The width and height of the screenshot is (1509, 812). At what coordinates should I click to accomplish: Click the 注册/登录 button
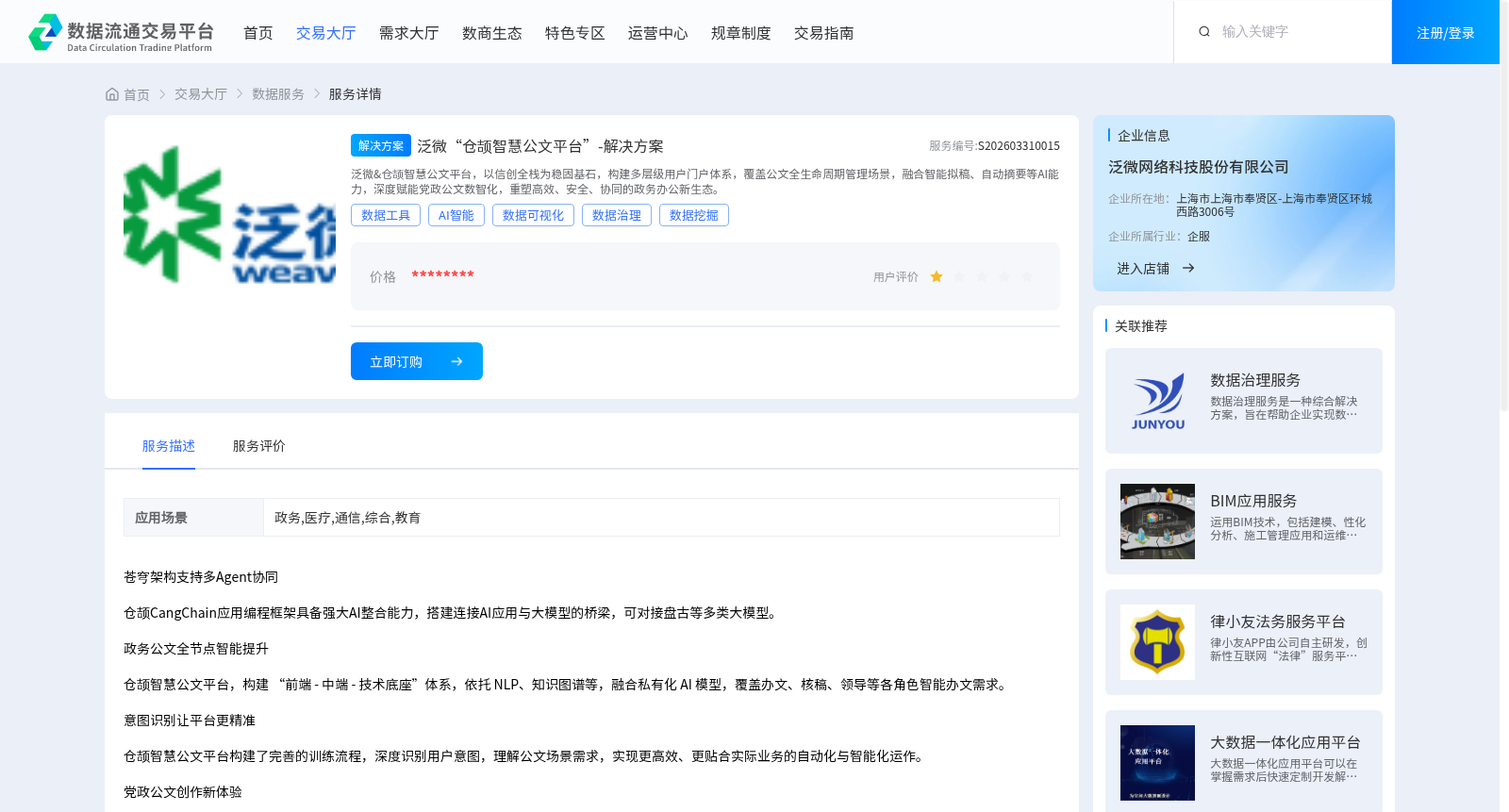click(x=1446, y=32)
